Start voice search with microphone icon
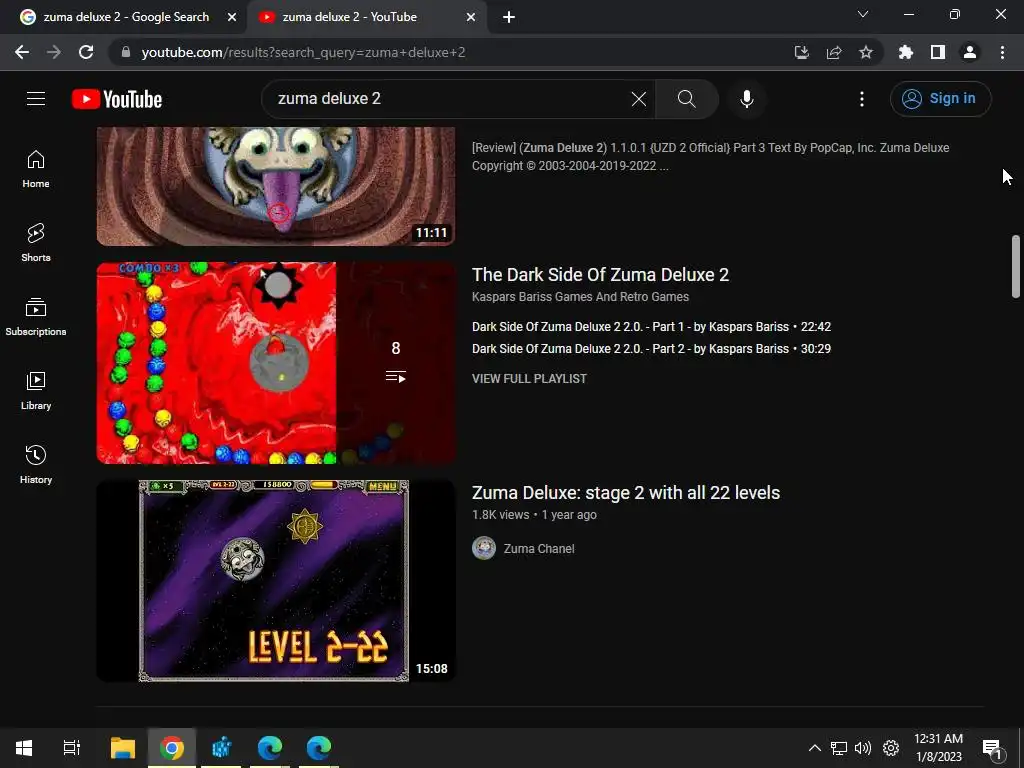 coord(746,99)
